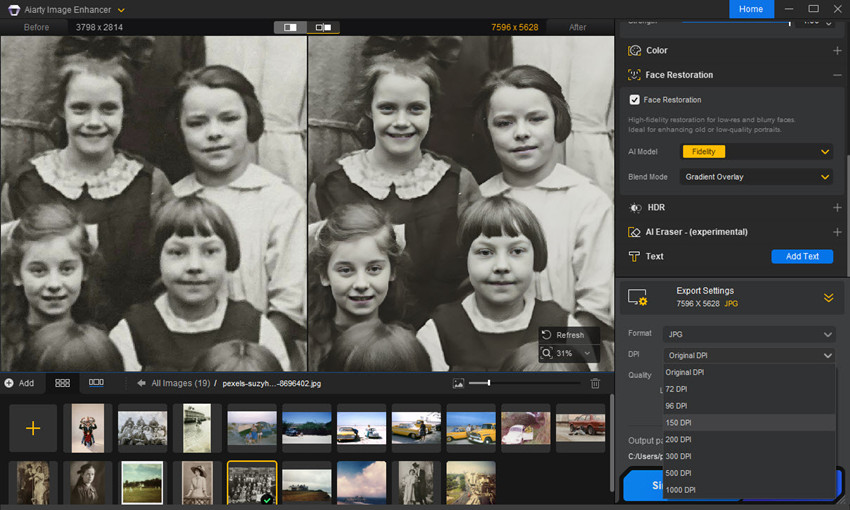Select Original DPI from the list
The height and width of the screenshot is (510, 850).
coord(749,372)
